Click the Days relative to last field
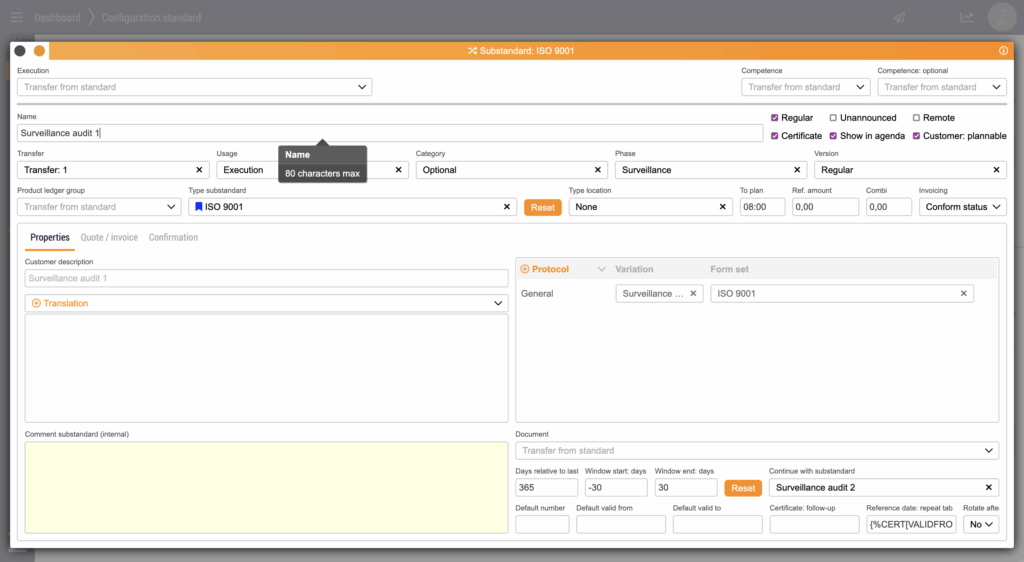 [546, 488]
